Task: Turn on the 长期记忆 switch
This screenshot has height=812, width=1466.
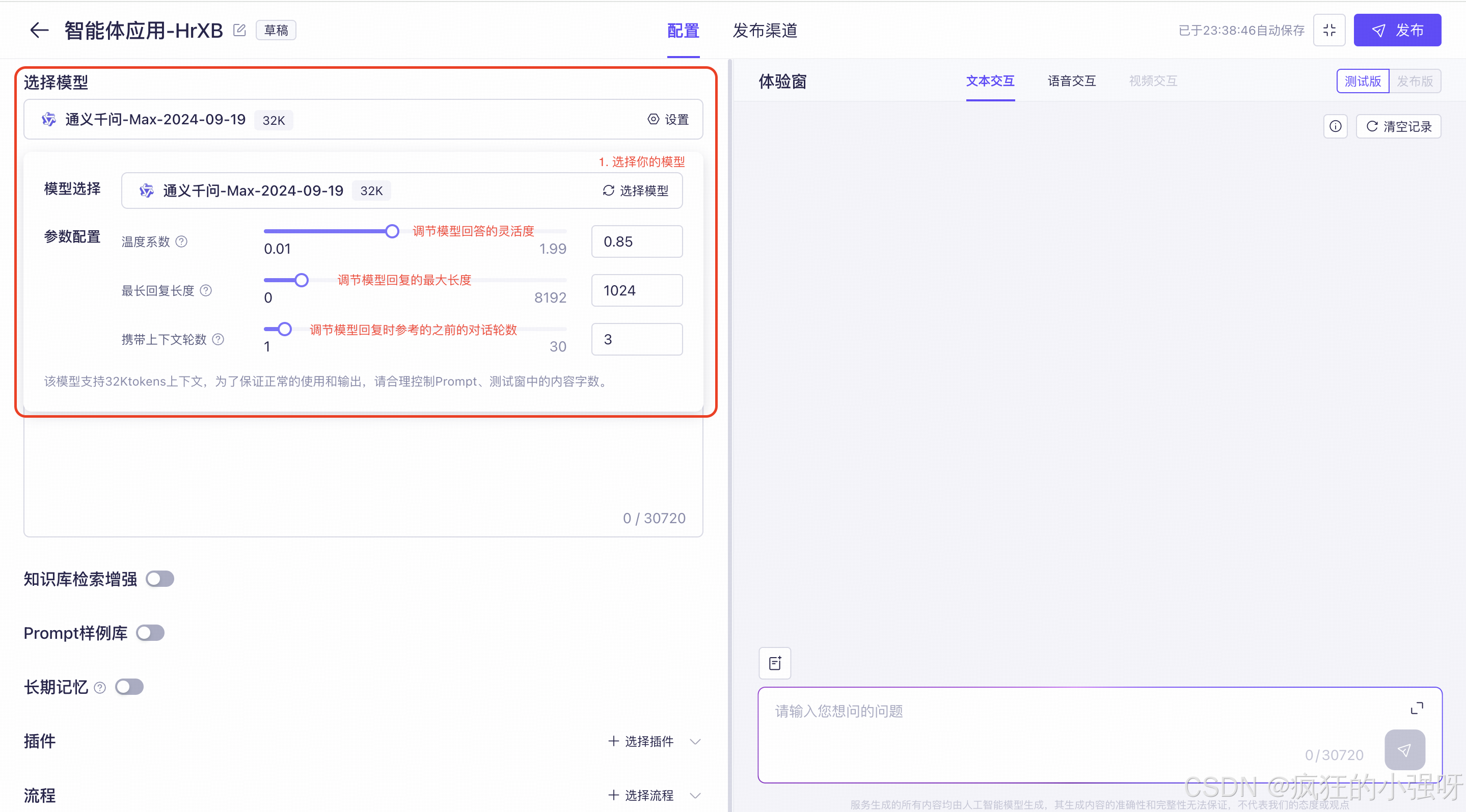Action: pos(129,687)
